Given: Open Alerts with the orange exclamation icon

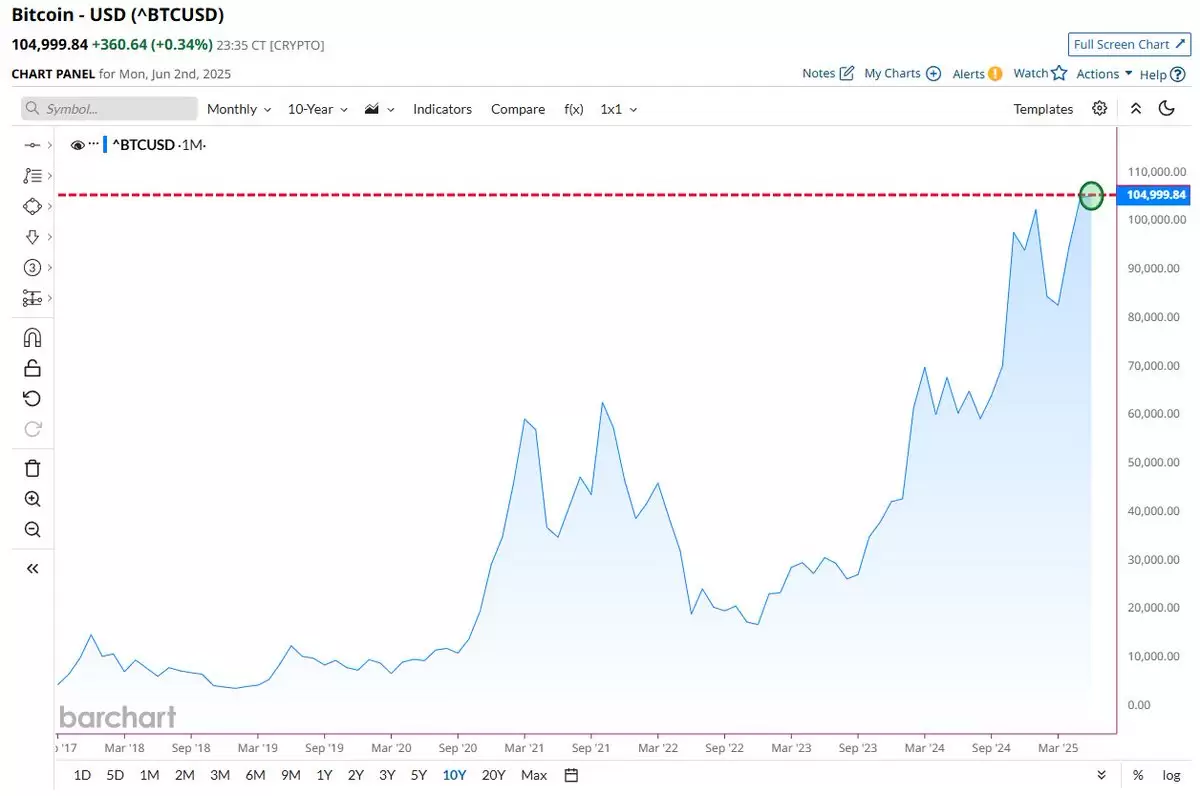Looking at the screenshot, I should click(x=995, y=73).
